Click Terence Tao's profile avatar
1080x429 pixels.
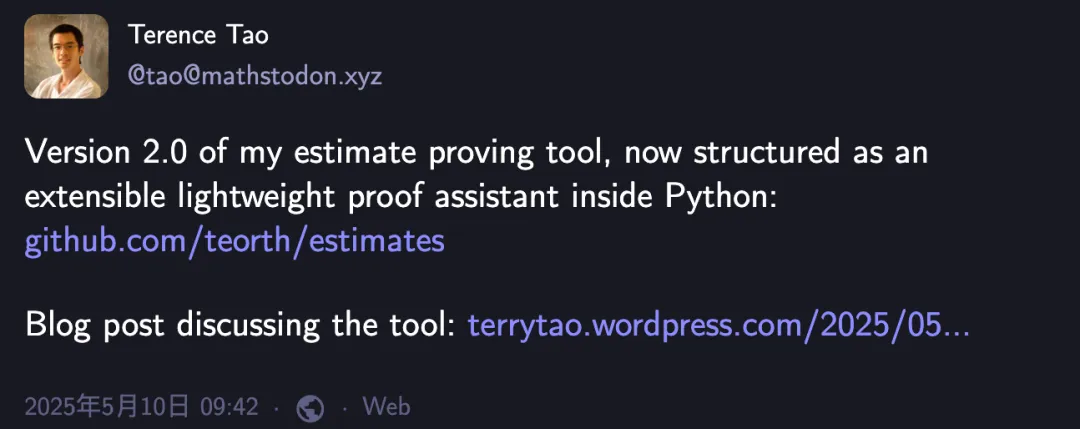pos(66,56)
